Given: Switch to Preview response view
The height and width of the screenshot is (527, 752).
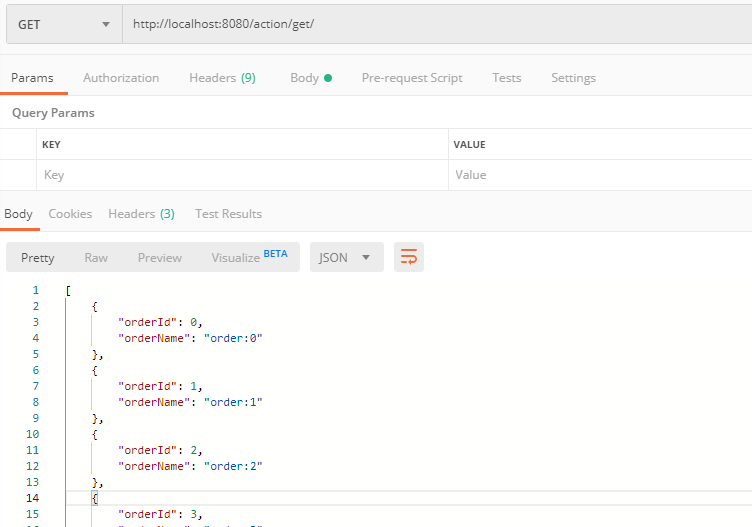Looking at the screenshot, I should click(x=160, y=258).
